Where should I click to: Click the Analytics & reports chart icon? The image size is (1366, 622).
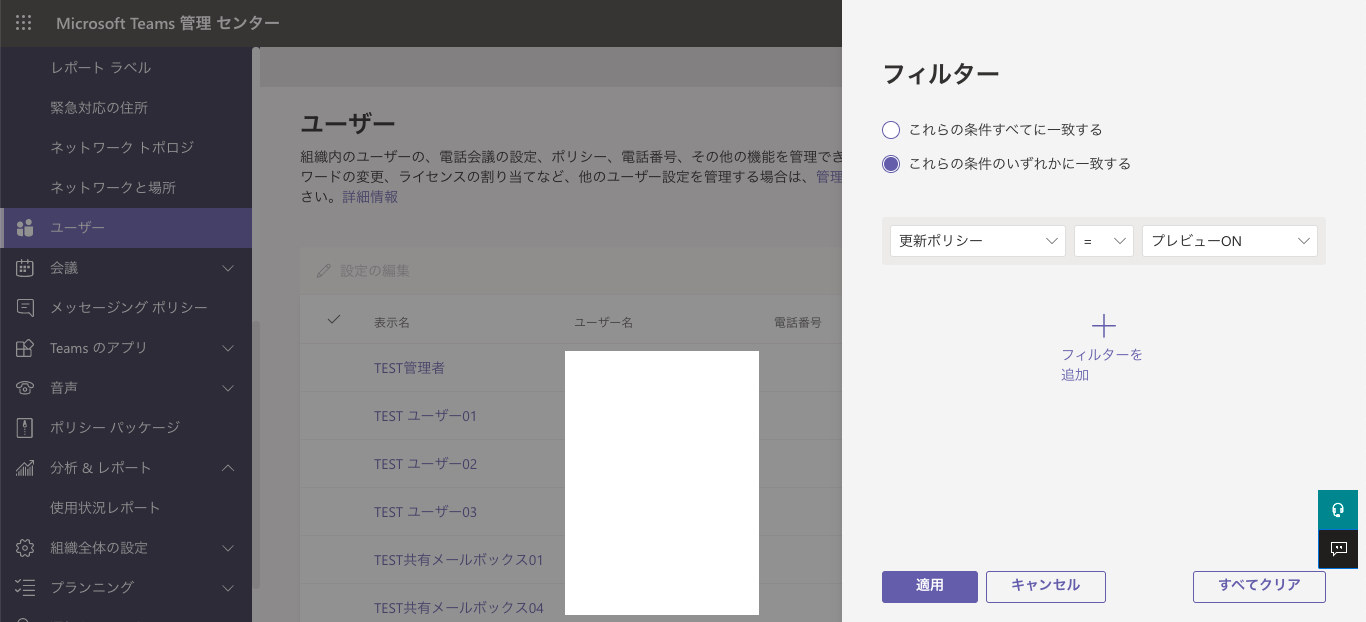pos(26,468)
